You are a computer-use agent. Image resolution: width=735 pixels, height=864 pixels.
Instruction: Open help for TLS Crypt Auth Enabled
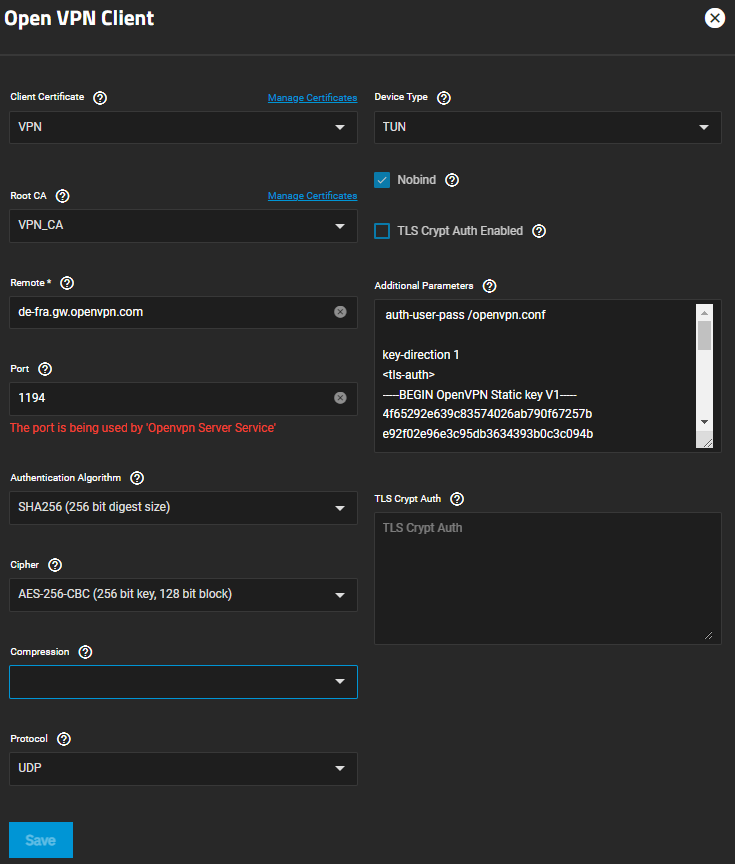539,231
